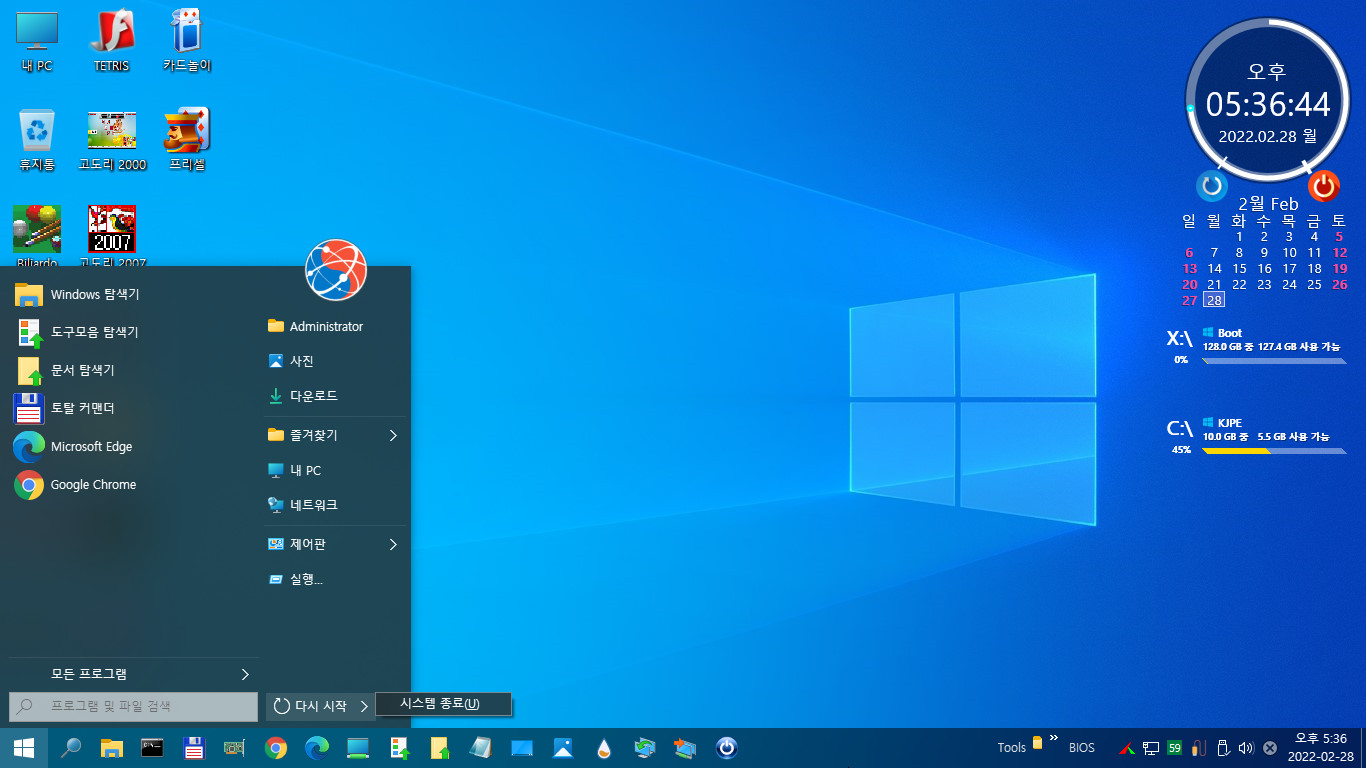Open Google Chrome from the taskbar
1366x768 pixels.
[x=276, y=748]
